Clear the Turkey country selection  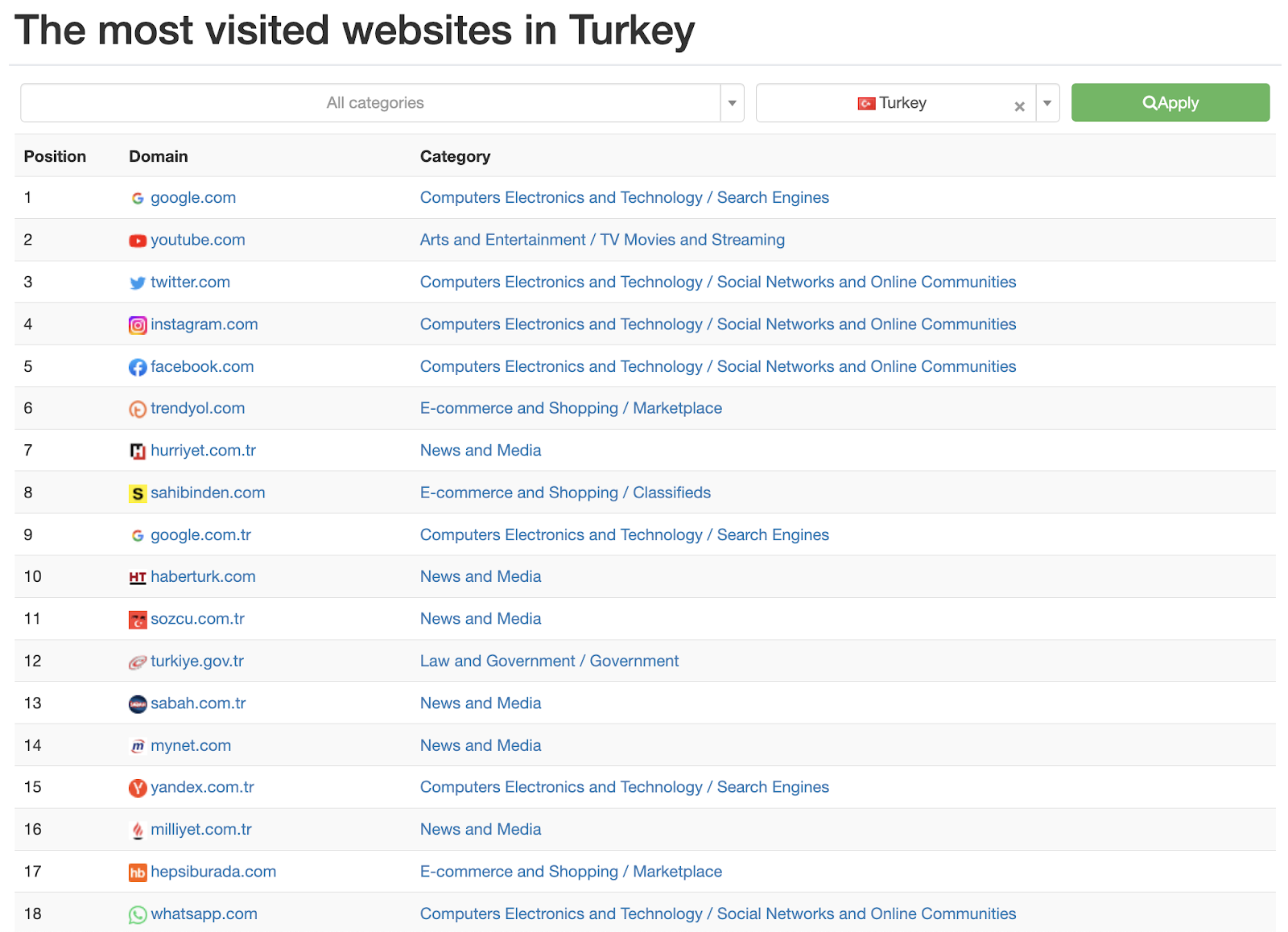coord(1019,106)
